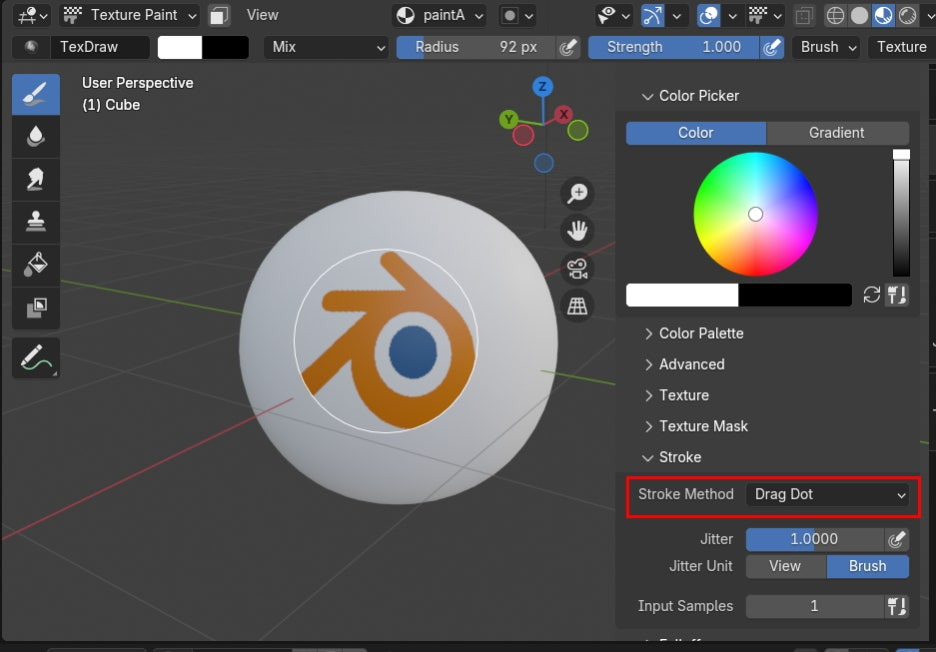The image size is (936, 652).
Task: Switch to the Gradient tab
Action: [x=837, y=133]
